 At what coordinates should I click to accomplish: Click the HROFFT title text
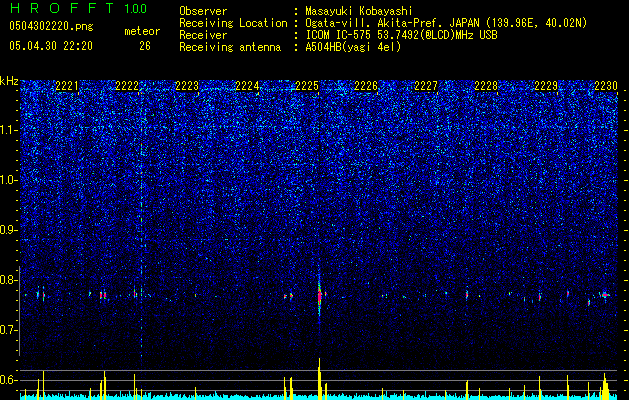coord(62,8)
